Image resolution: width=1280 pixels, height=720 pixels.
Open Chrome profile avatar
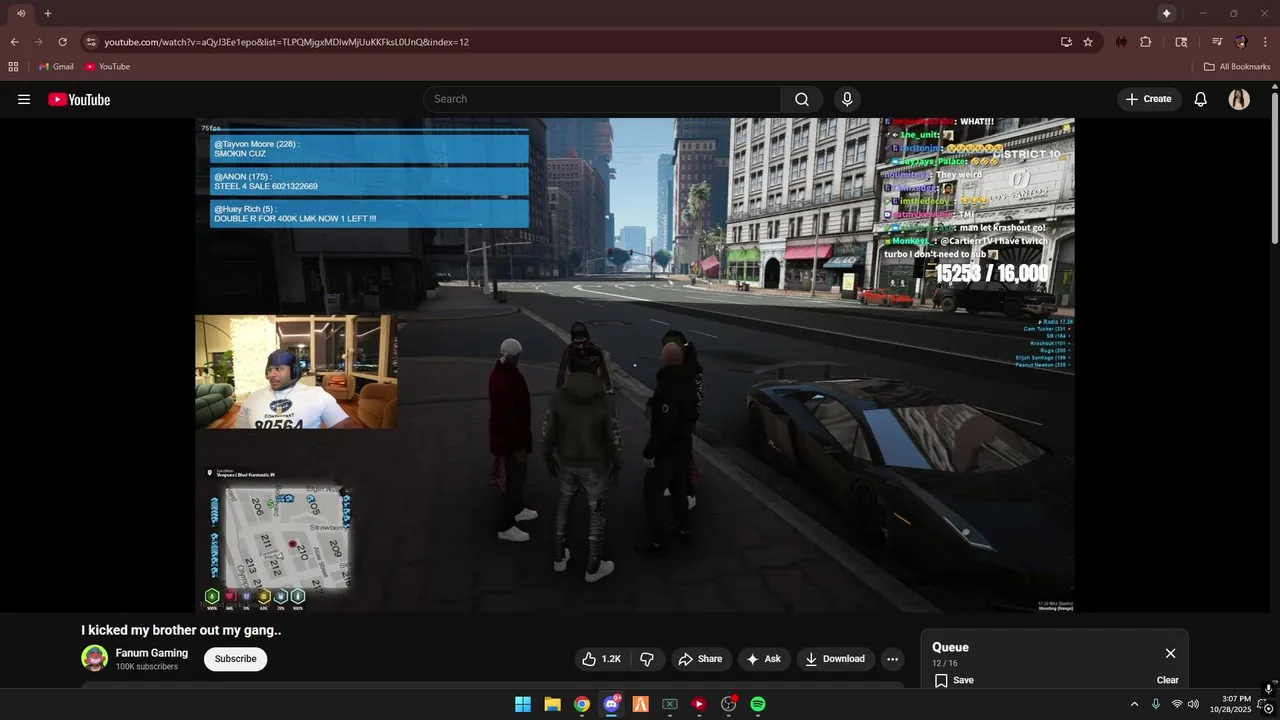[x=1241, y=42]
